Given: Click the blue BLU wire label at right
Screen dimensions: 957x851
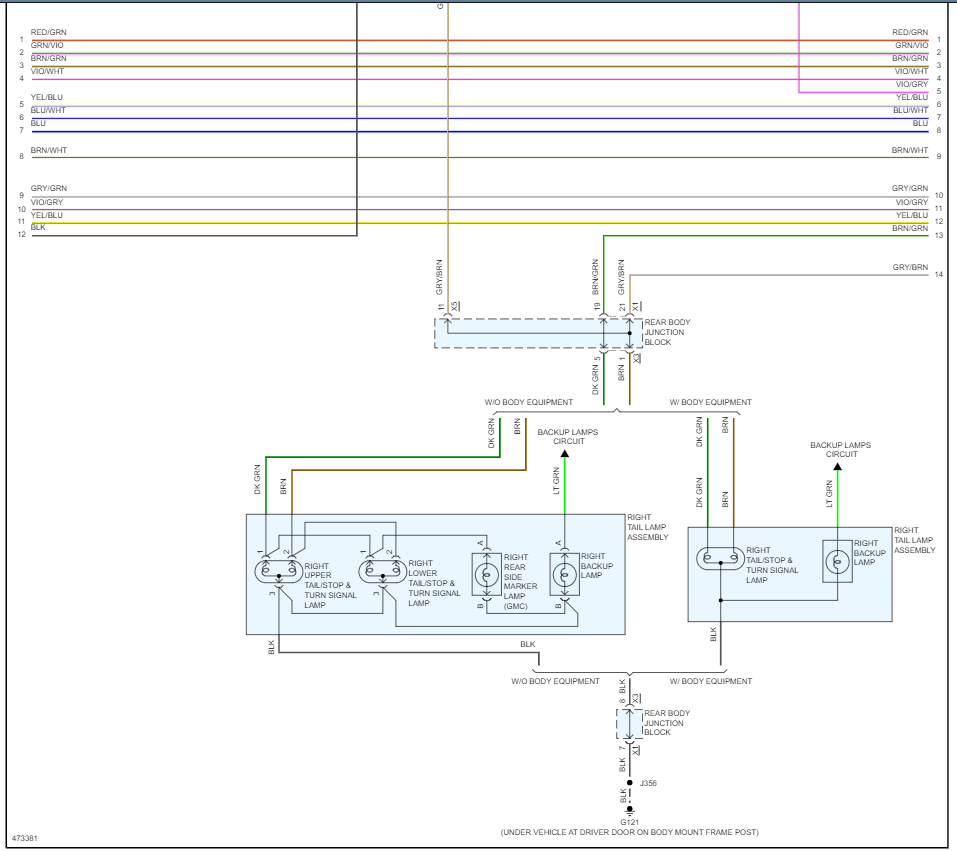Looking at the screenshot, I should (920, 123).
